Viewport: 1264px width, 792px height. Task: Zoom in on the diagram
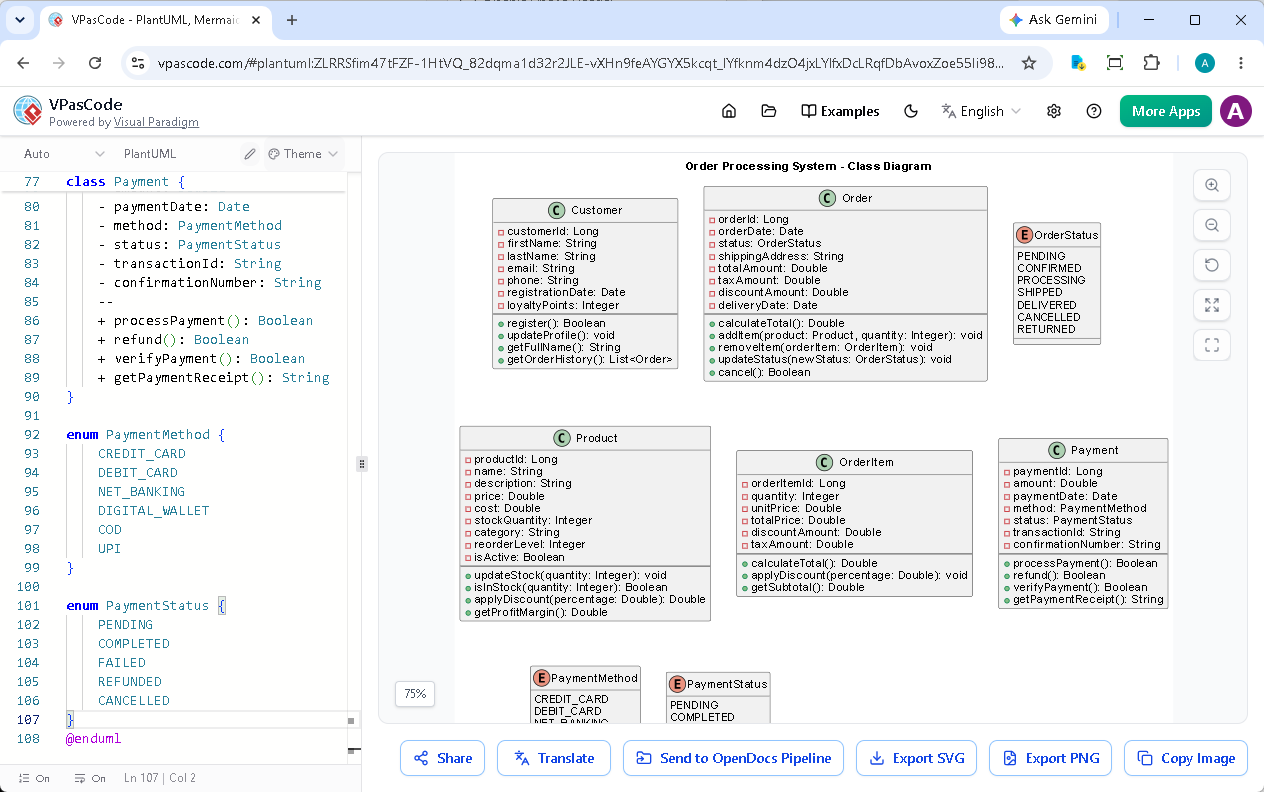click(1212, 185)
